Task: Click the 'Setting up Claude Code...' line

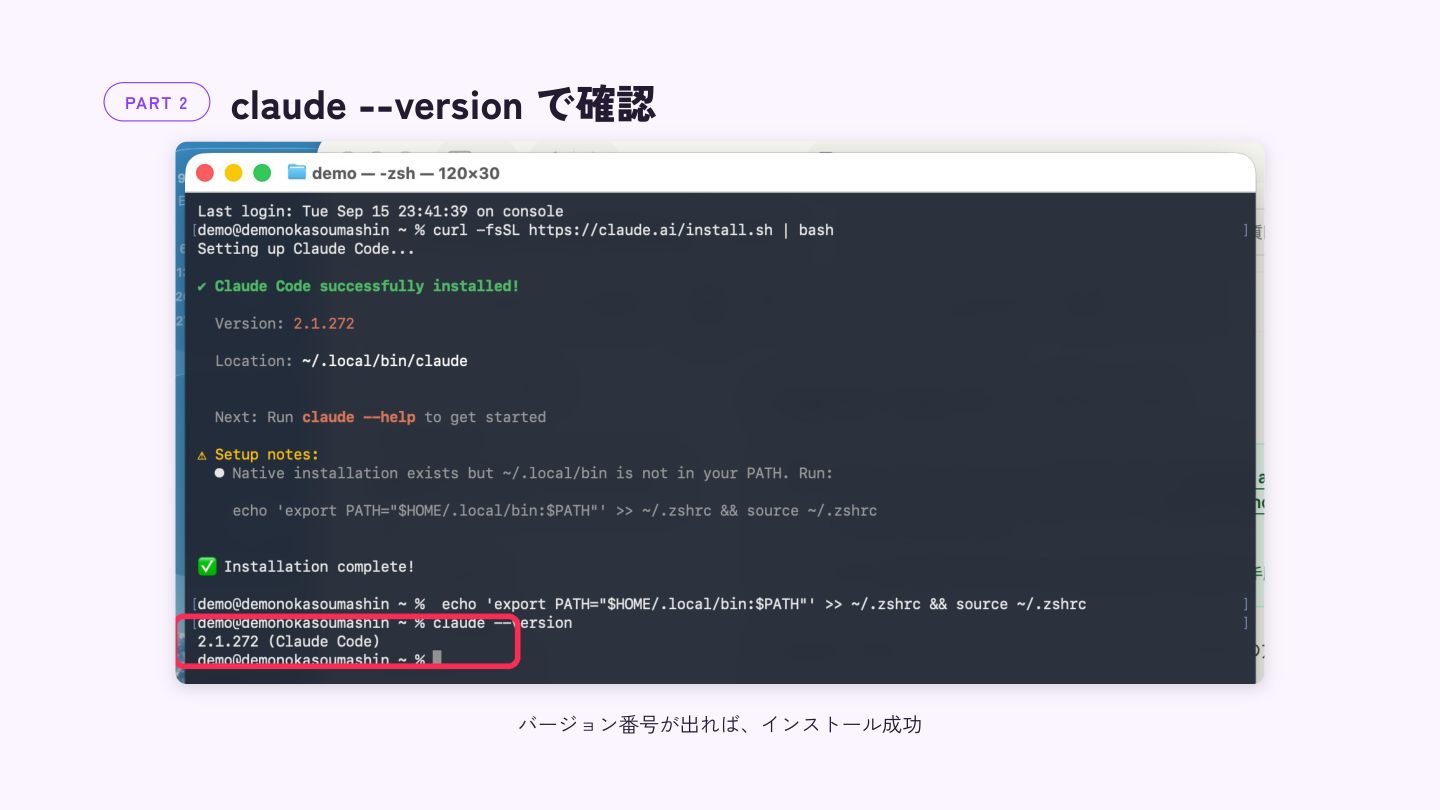Action: click(x=306, y=249)
